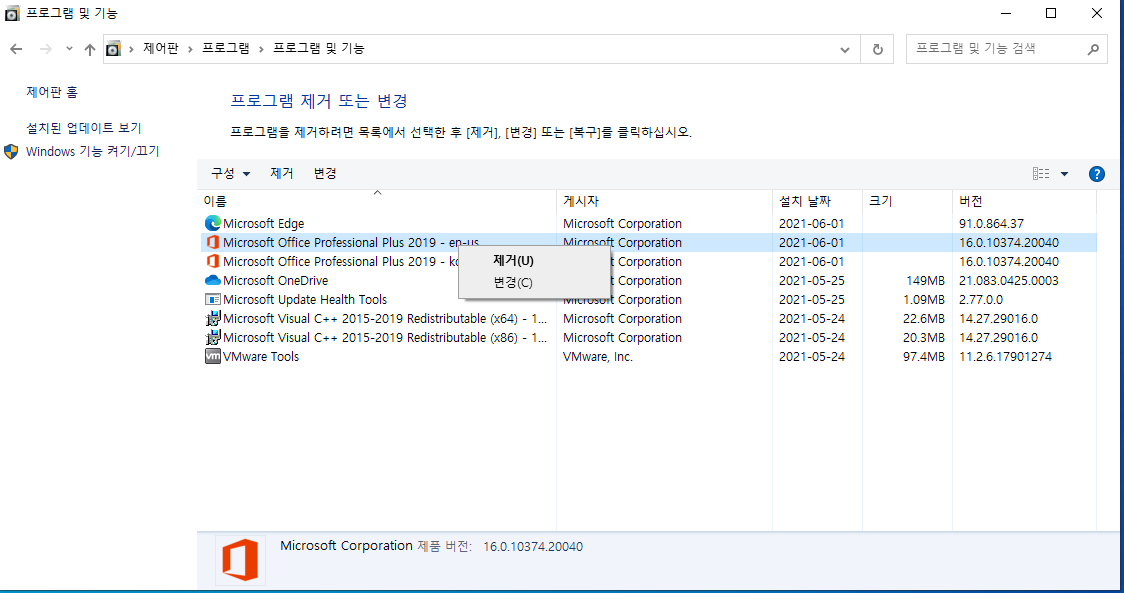Click 프로그램 in the breadcrumb path
The width and height of the screenshot is (1124, 593).
[x=226, y=49]
